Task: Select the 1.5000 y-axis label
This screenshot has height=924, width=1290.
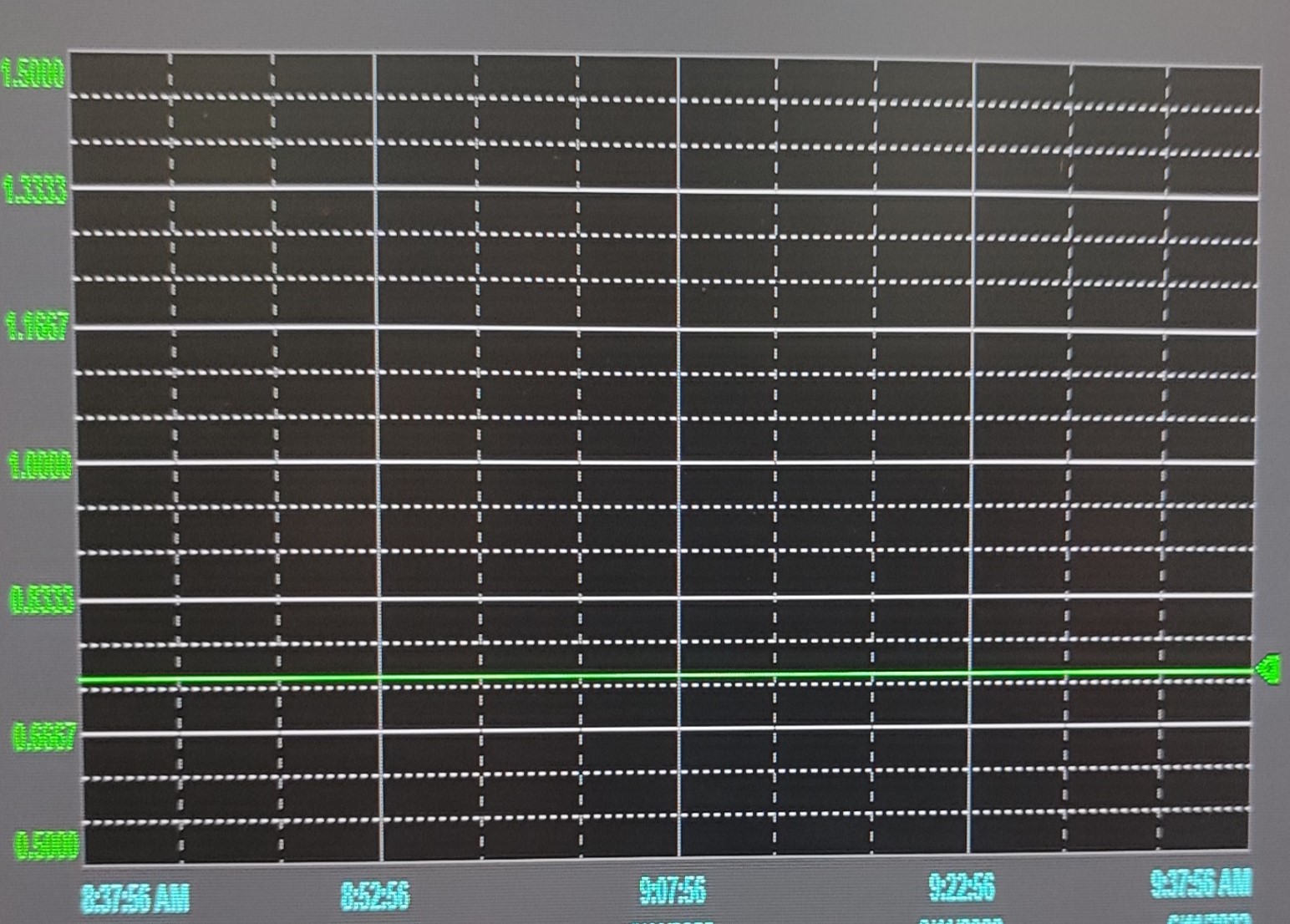Action: tap(33, 75)
